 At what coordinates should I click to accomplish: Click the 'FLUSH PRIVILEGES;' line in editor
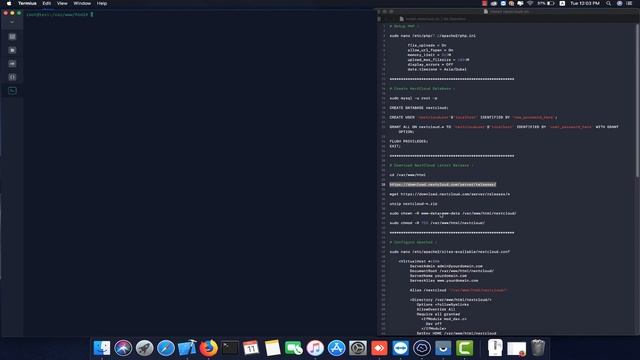(x=409, y=141)
